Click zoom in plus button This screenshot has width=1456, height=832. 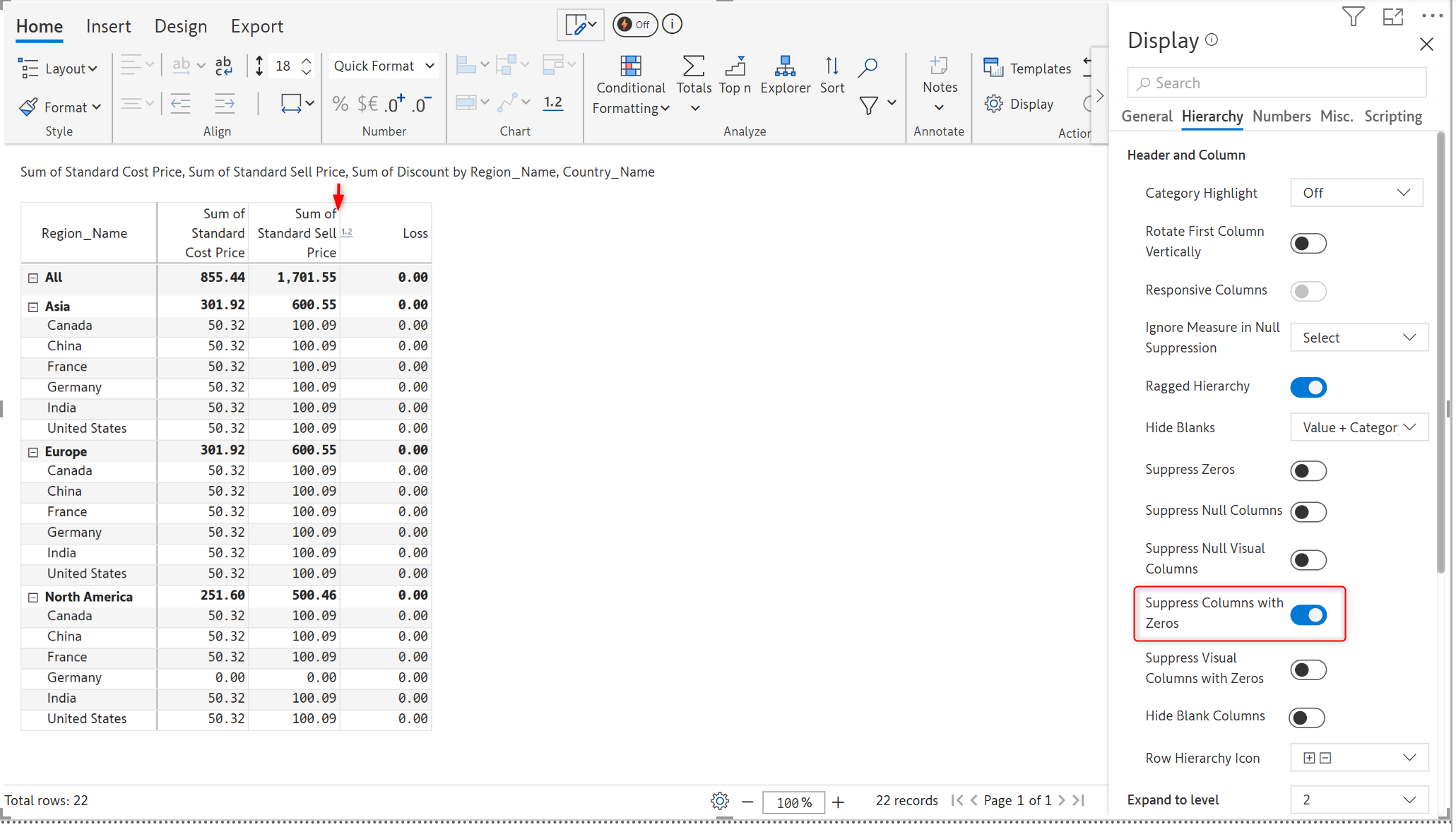tap(838, 802)
